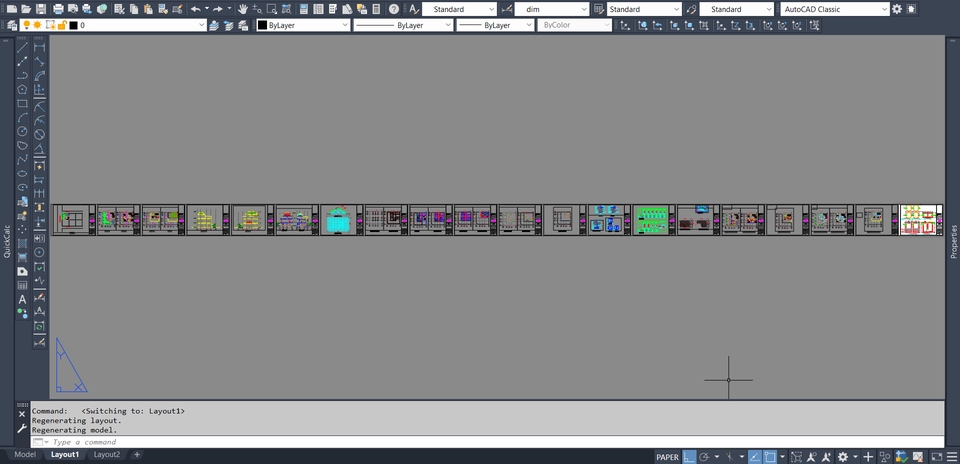The height and width of the screenshot is (464, 960).
Task: Open the Table Style Standard dropdown
Action: point(644,9)
